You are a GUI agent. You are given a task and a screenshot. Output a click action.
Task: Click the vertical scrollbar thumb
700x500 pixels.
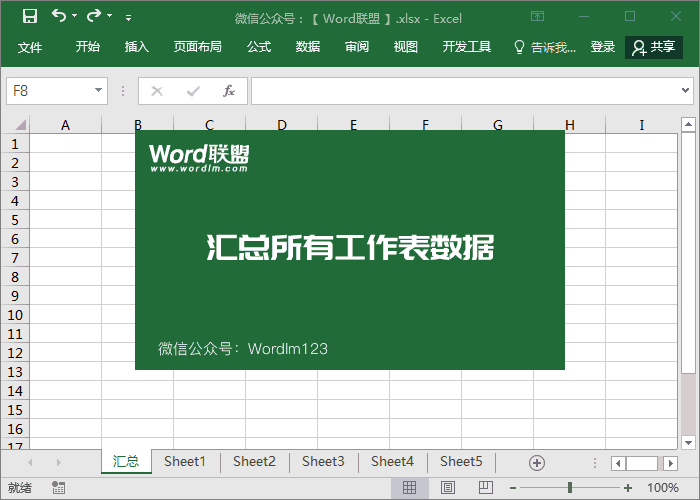point(688,252)
